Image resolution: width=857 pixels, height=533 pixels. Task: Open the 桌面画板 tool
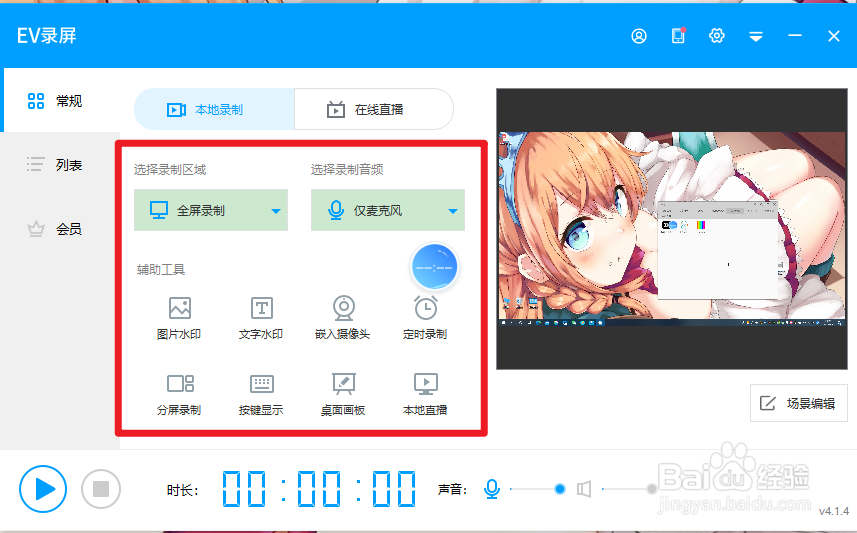click(343, 394)
